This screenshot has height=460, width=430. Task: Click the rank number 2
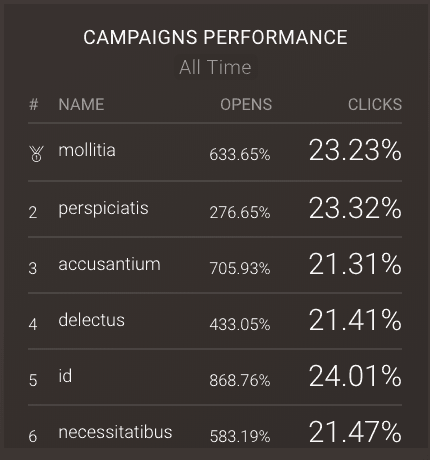click(33, 212)
